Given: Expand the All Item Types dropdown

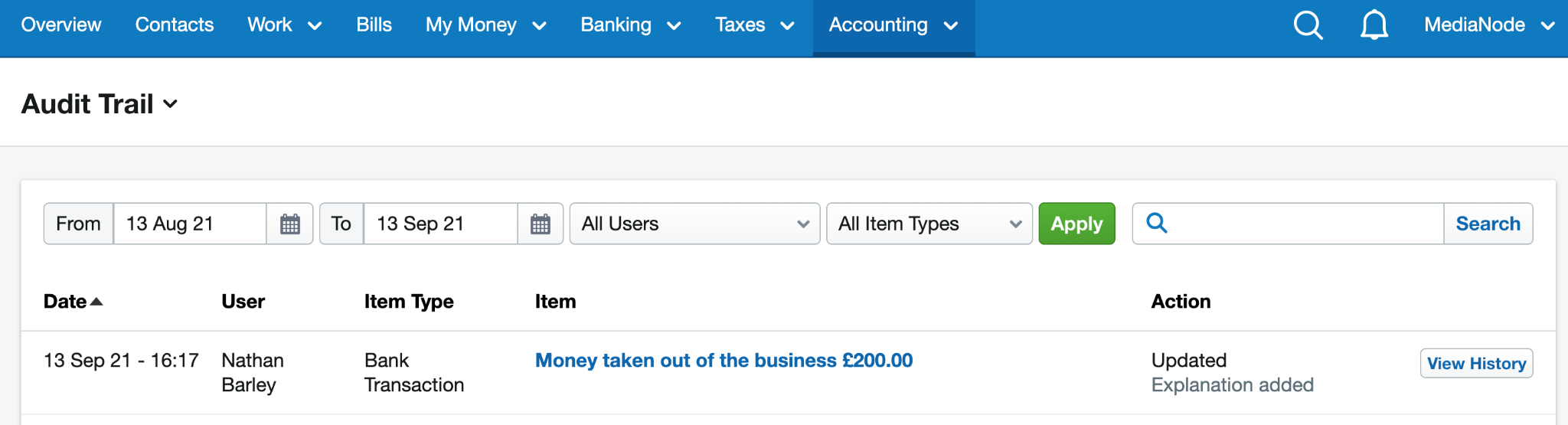Looking at the screenshot, I should click(929, 224).
